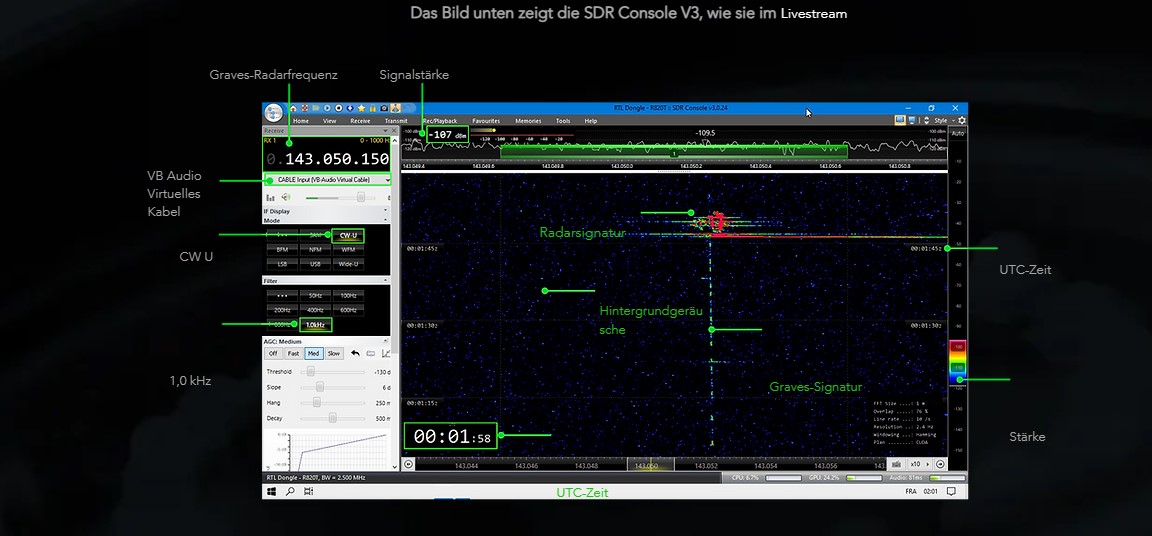Click the circle arrow button right of x10
This screenshot has height=536, width=1152.
940,464
